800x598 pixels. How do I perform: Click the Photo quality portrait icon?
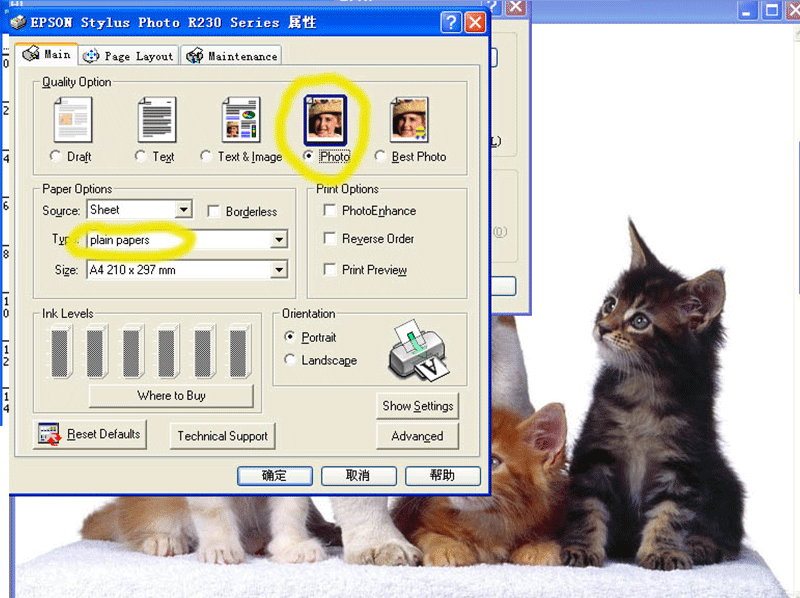point(325,119)
